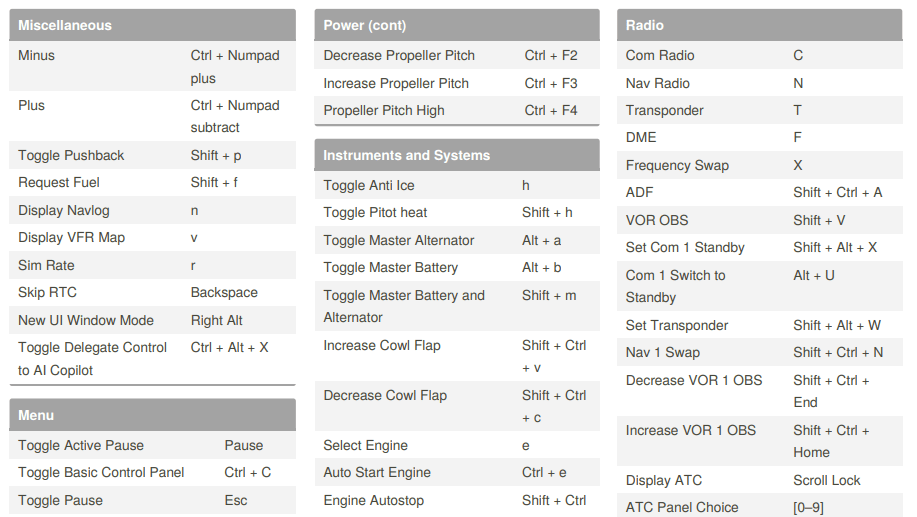Click the Menu section header
The width and height of the screenshot is (917, 517).
point(36,415)
